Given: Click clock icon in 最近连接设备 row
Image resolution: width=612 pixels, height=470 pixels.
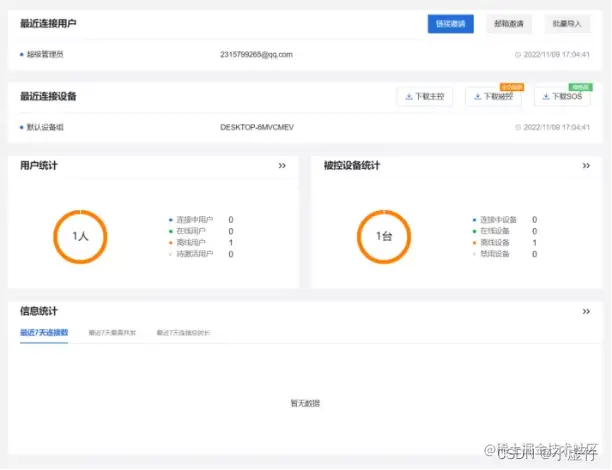Looking at the screenshot, I should pos(518,127).
